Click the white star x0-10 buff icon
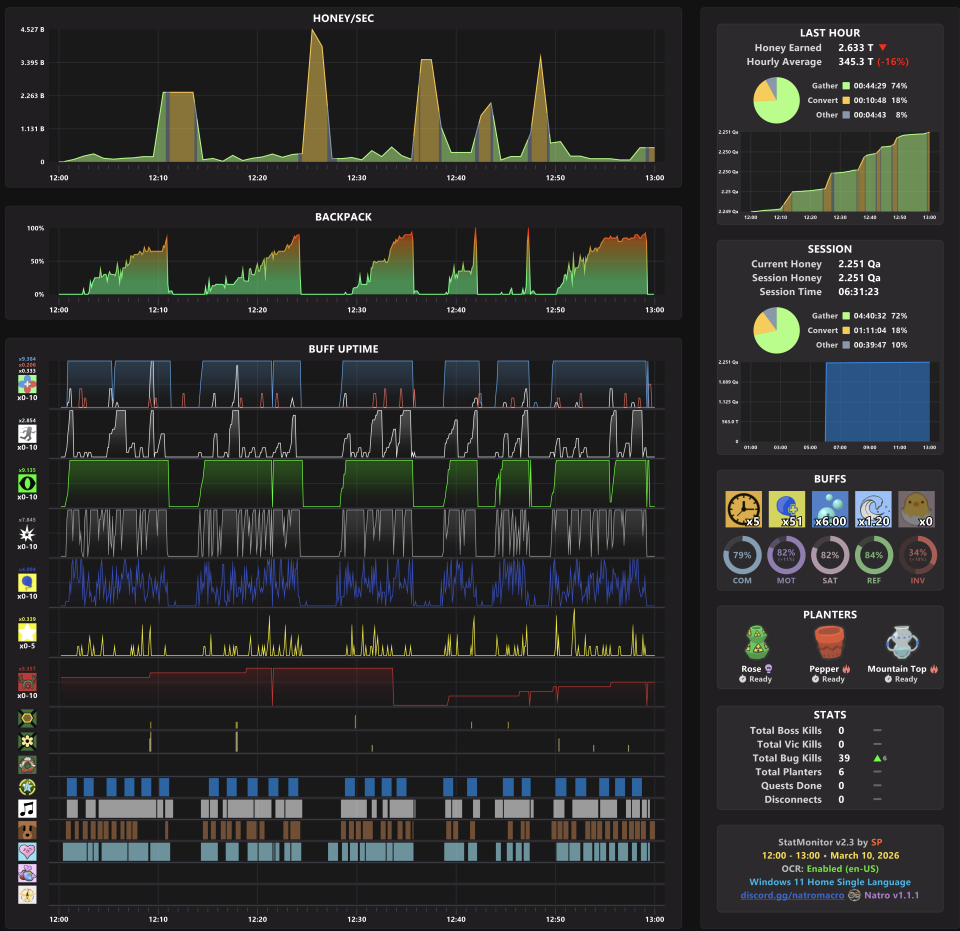 (x=27, y=532)
